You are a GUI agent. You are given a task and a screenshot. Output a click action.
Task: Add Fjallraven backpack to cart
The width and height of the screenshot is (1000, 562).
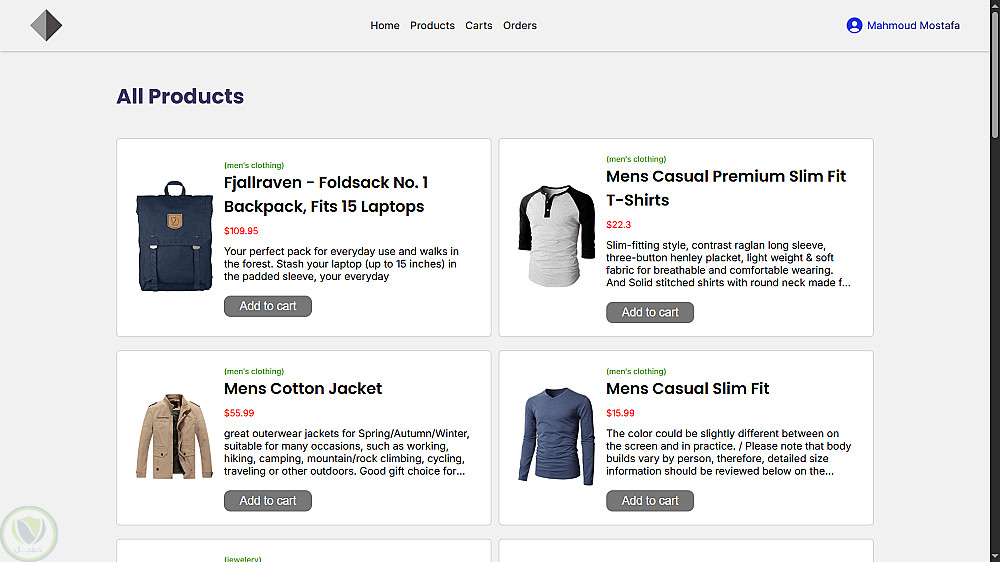tap(268, 306)
